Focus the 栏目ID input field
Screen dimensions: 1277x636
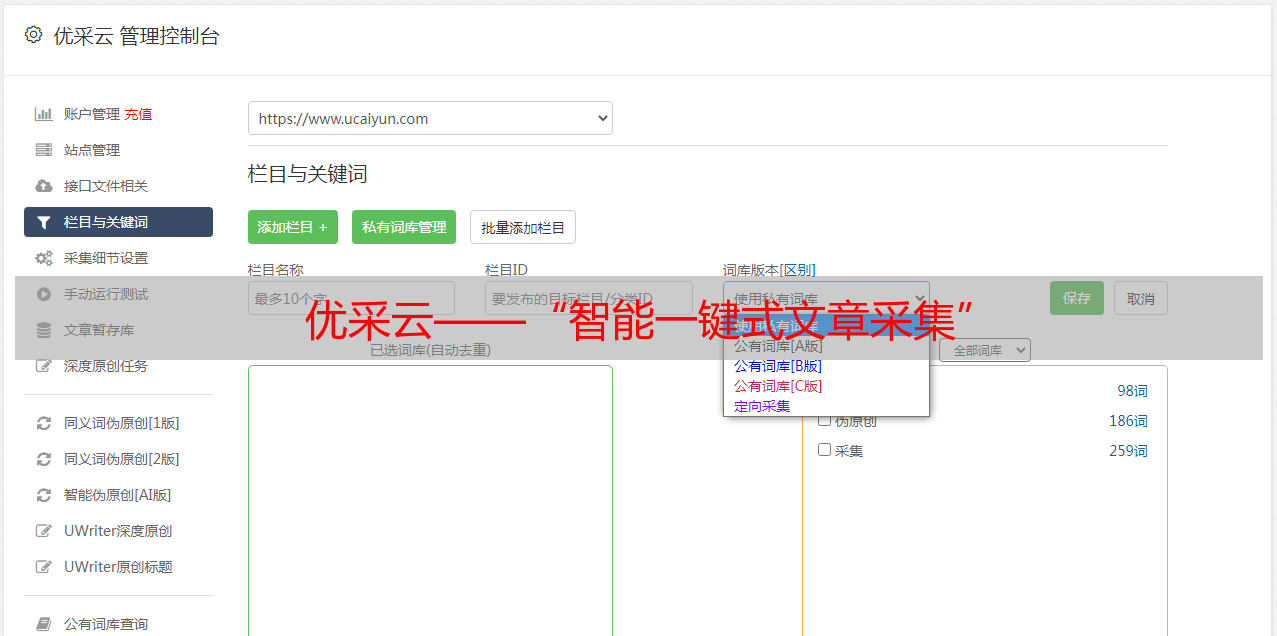click(589, 298)
